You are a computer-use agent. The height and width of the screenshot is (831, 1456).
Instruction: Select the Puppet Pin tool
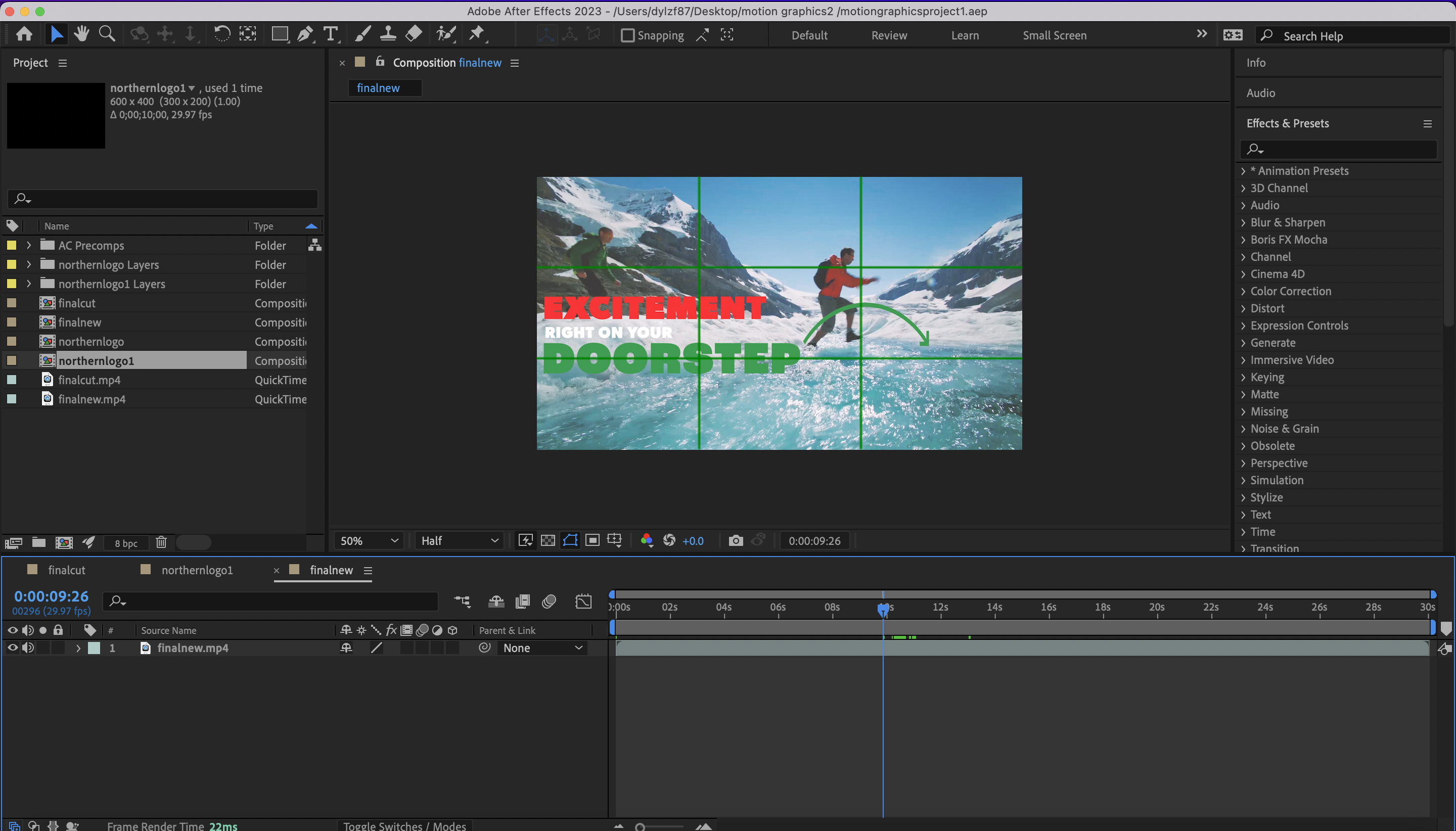point(476,34)
